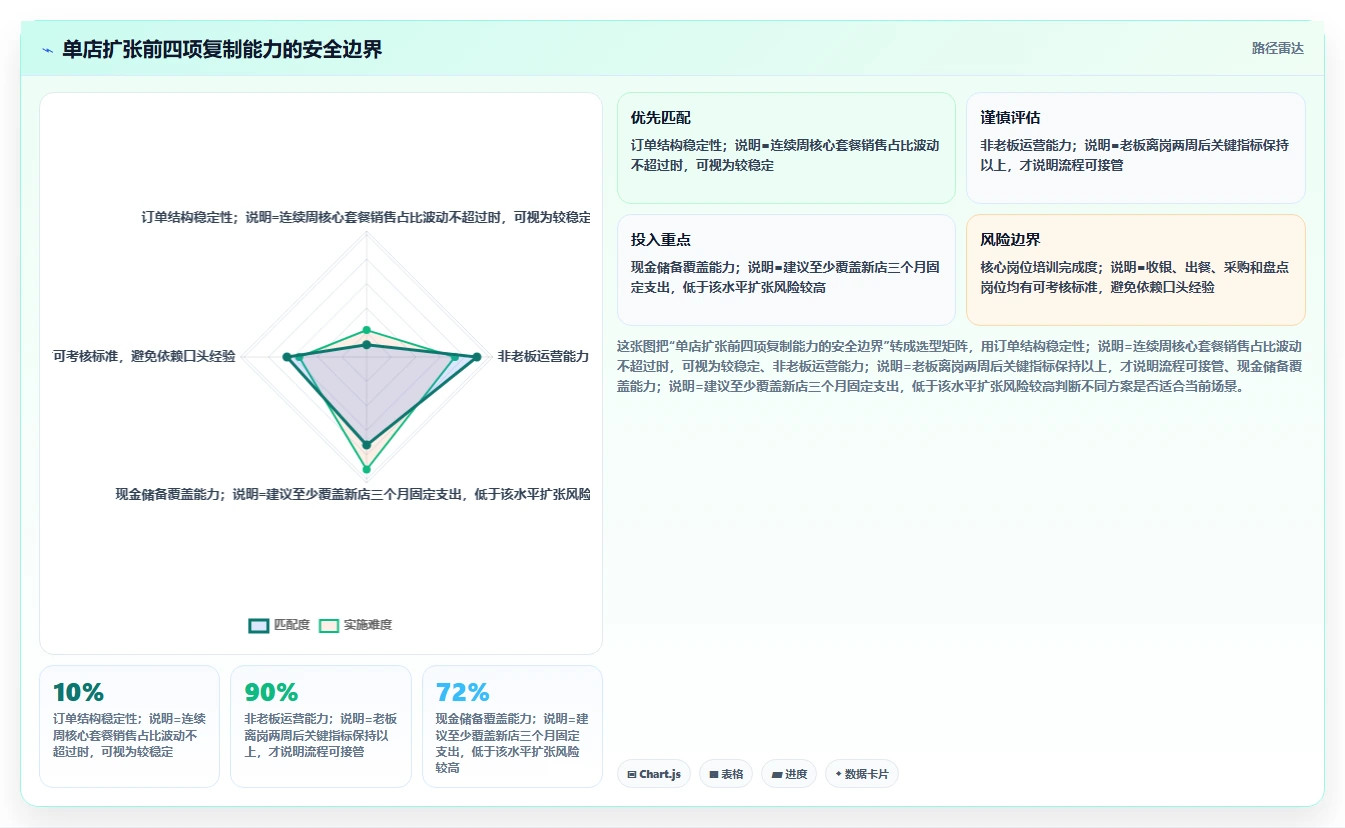Select the 进度 tag chip
The height and width of the screenshot is (828, 1345).
click(x=789, y=774)
